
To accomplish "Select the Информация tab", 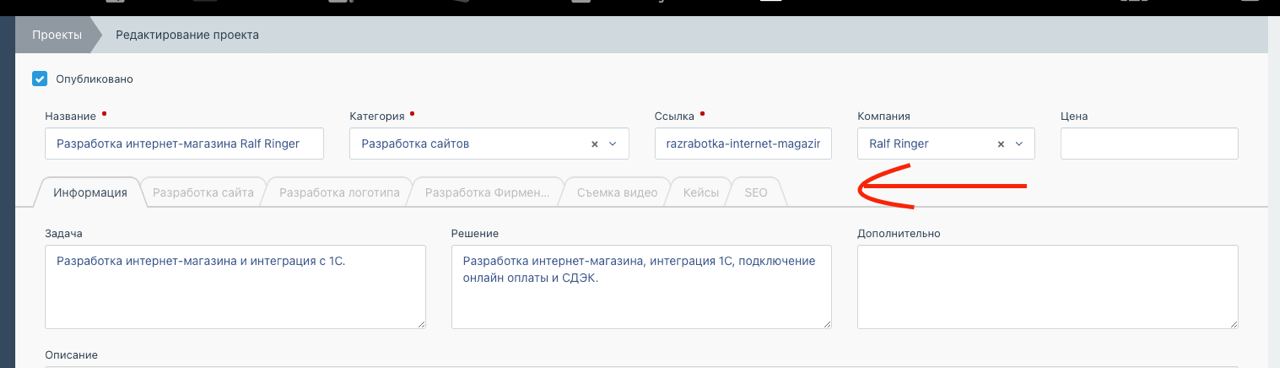I will [91, 192].
